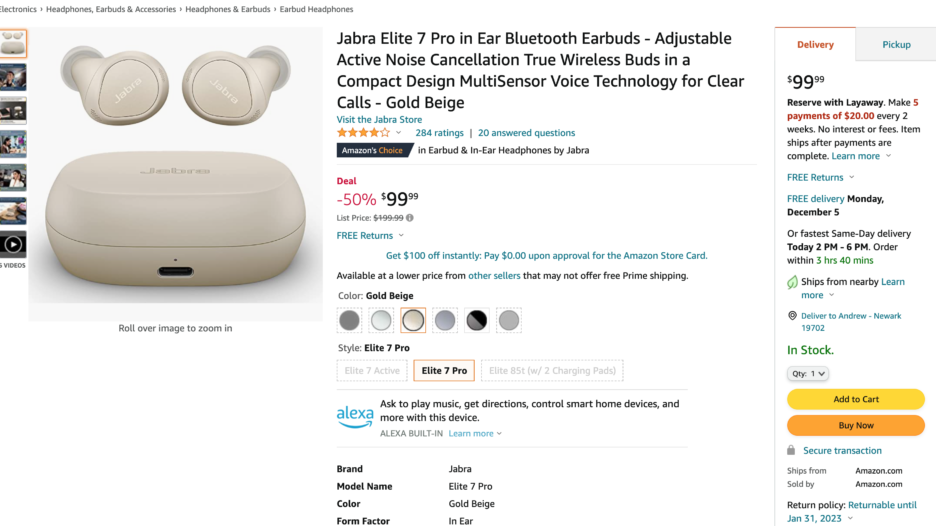Select the black and gray split color swatch

click(x=477, y=320)
